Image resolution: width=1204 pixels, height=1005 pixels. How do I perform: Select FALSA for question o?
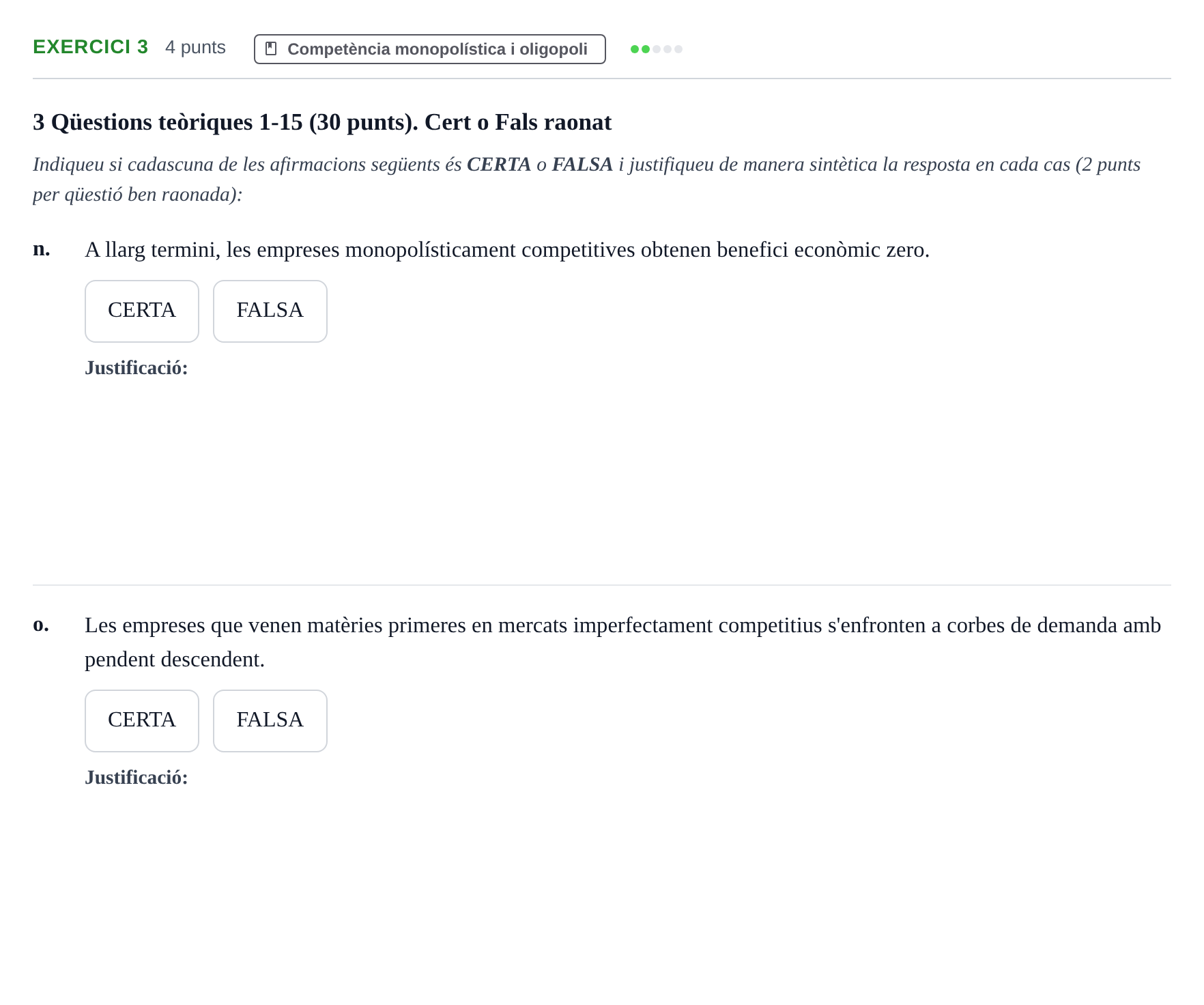pos(270,721)
